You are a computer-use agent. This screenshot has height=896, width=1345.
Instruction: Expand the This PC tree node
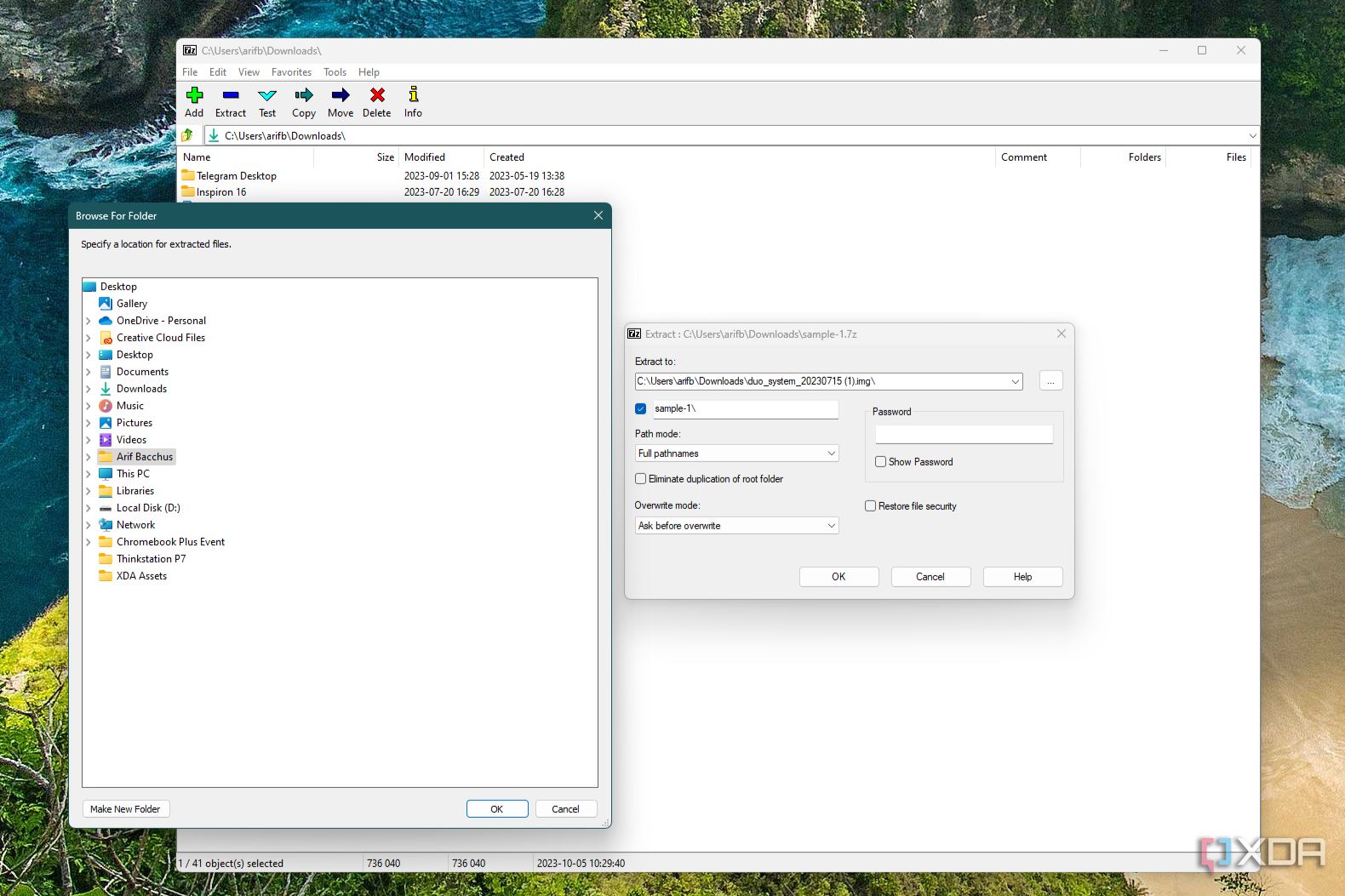tap(89, 474)
